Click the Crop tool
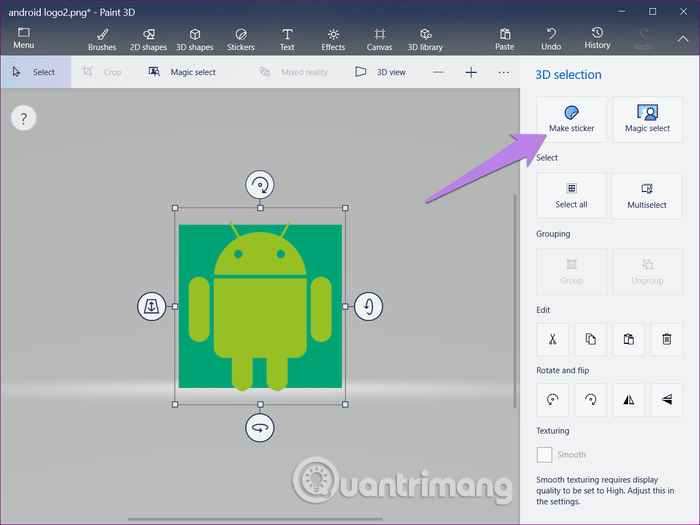Screen dimensions: 700x525 click(x=102, y=72)
